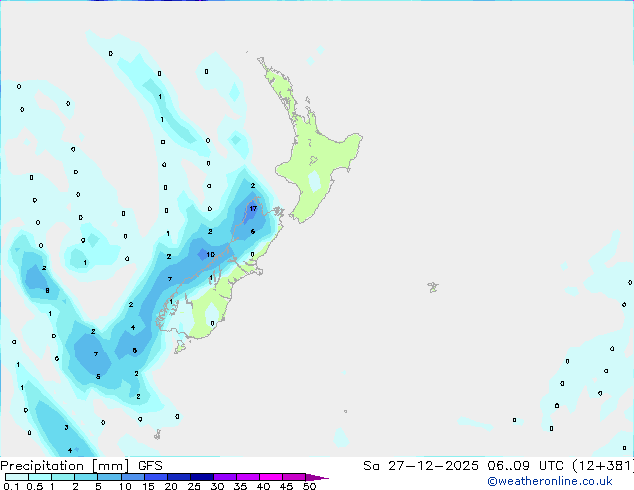Select the 2–5 mm legend color swatch
The image size is (634, 490).
pos(86,477)
